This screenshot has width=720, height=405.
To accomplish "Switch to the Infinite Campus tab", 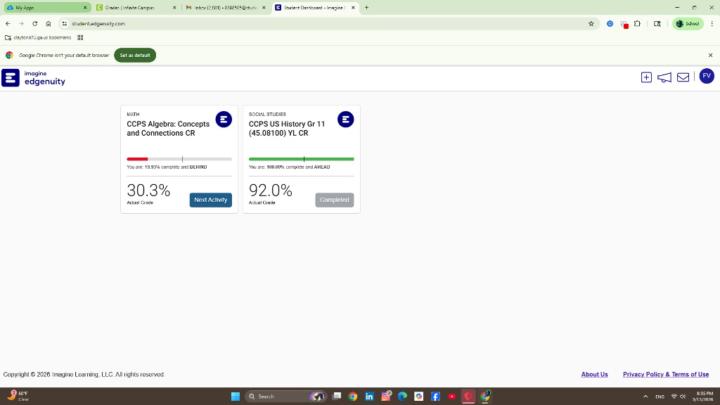I will coord(135,8).
